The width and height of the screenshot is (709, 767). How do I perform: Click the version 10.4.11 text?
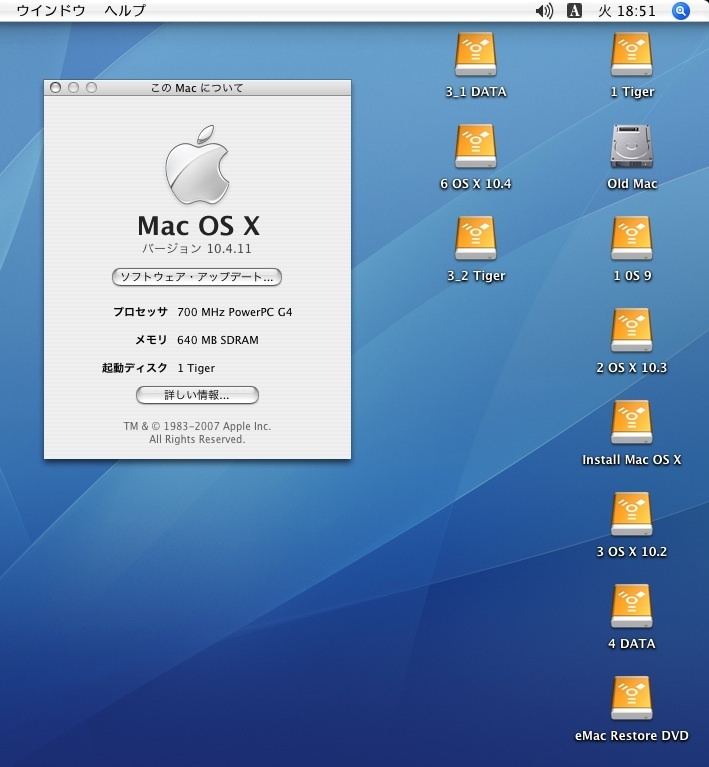[197, 248]
